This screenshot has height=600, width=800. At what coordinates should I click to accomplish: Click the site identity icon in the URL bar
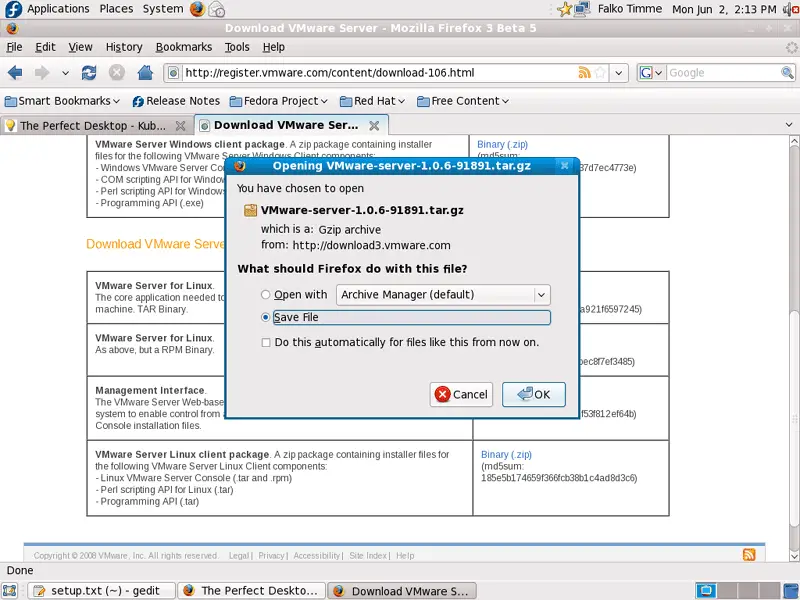tap(173, 73)
